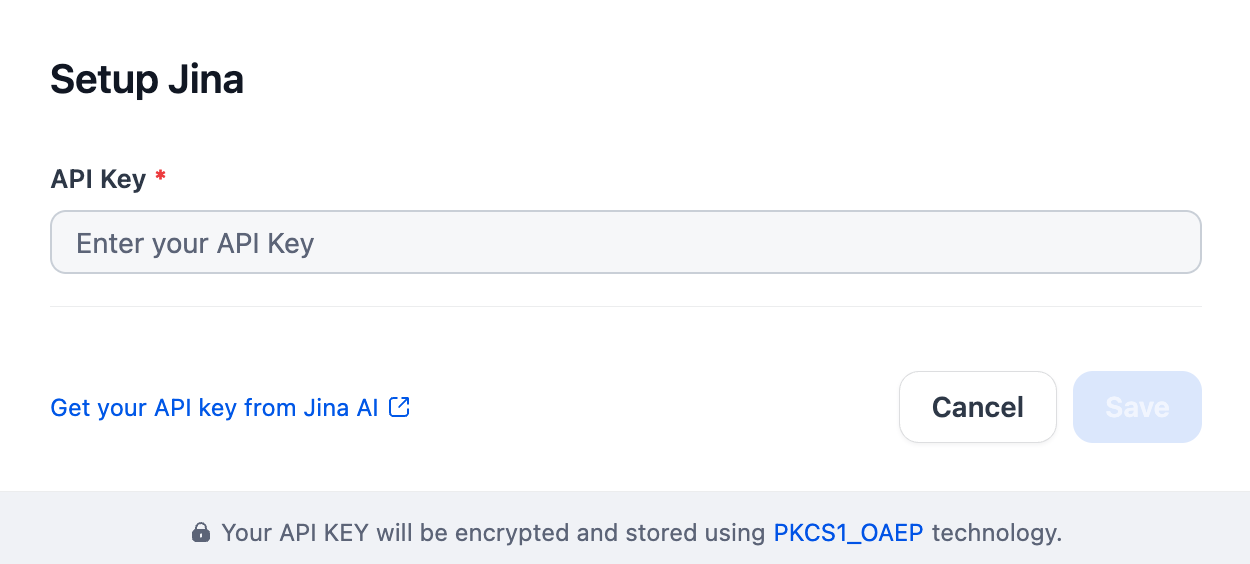Click the padlock icon in the footer
The image size is (1250, 564).
click(201, 533)
